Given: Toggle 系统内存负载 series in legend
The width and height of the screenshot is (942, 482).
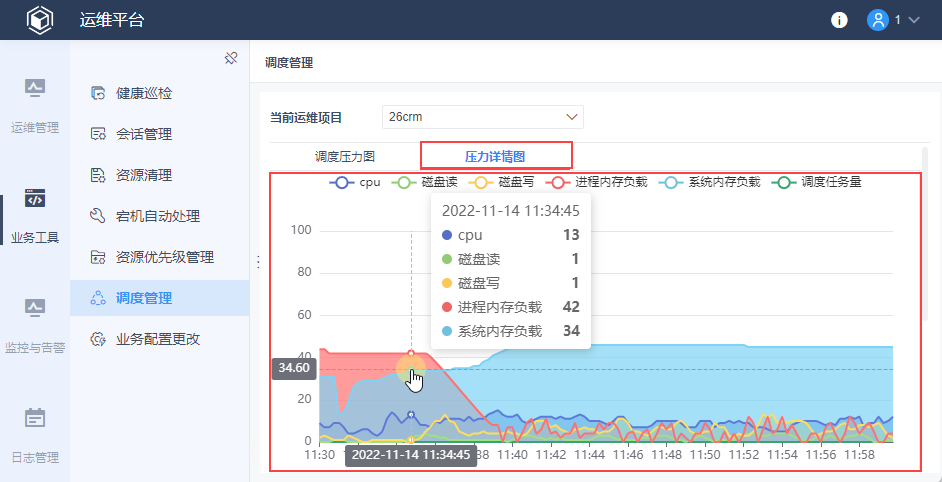Looking at the screenshot, I should [x=709, y=183].
